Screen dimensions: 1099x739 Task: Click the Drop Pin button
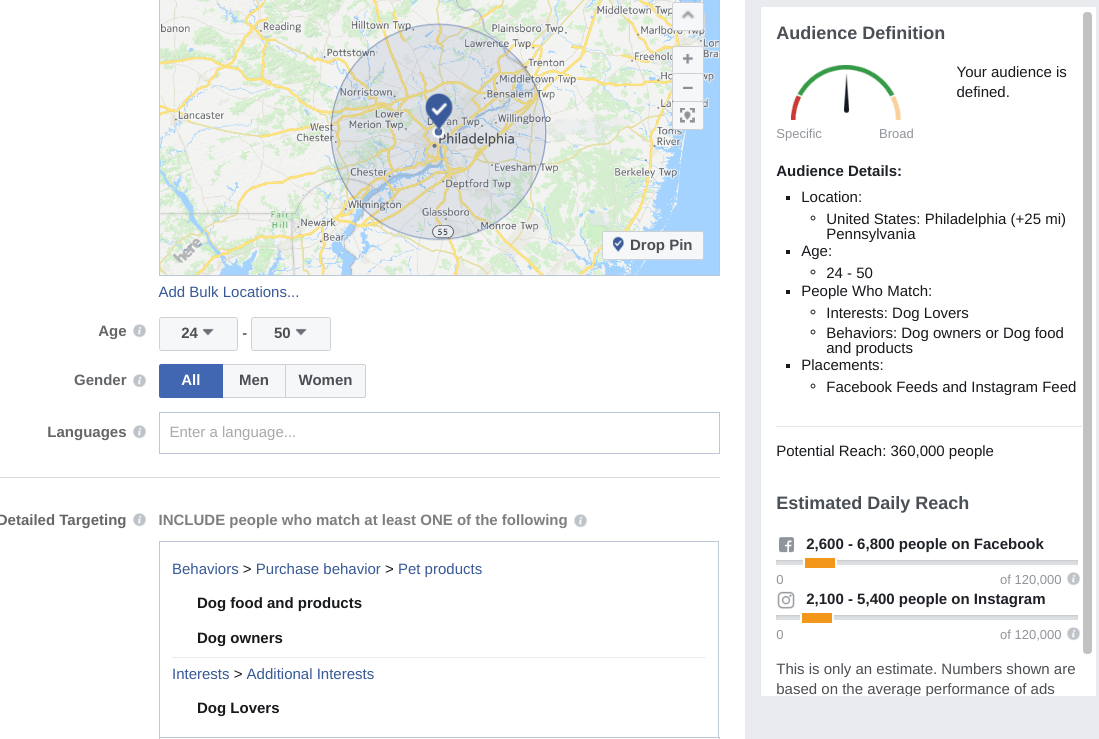(652, 245)
